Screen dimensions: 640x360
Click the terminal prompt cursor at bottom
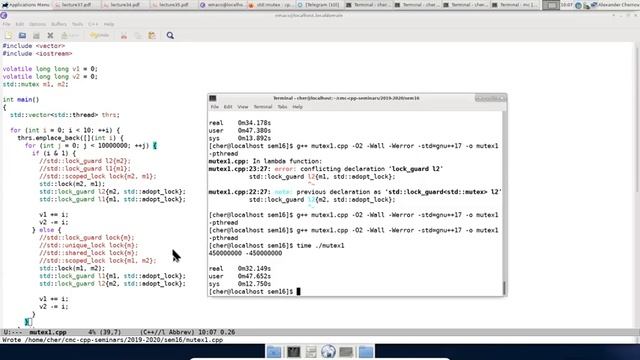click(298, 292)
